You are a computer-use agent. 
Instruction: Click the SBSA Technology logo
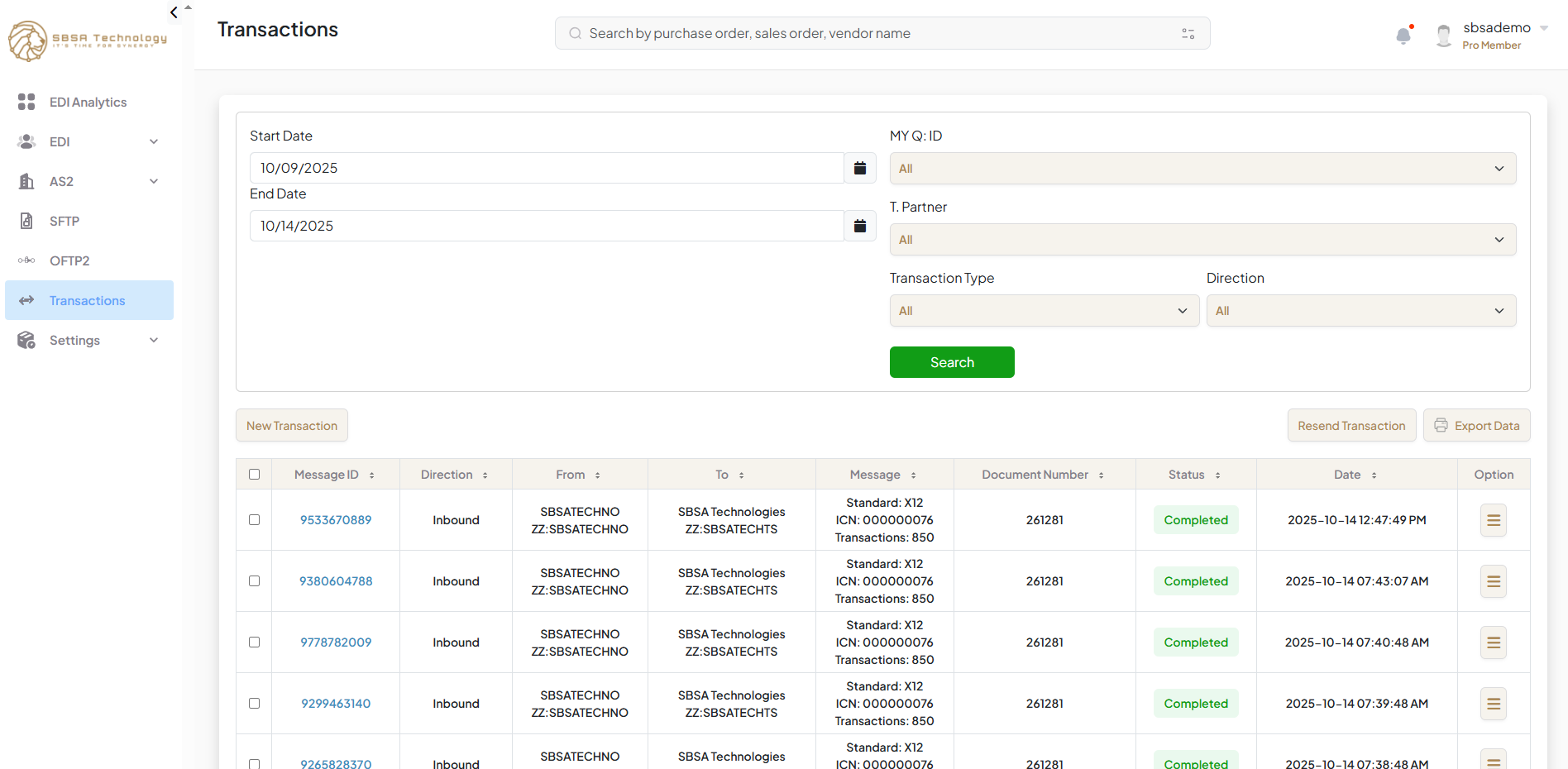[88, 41]
